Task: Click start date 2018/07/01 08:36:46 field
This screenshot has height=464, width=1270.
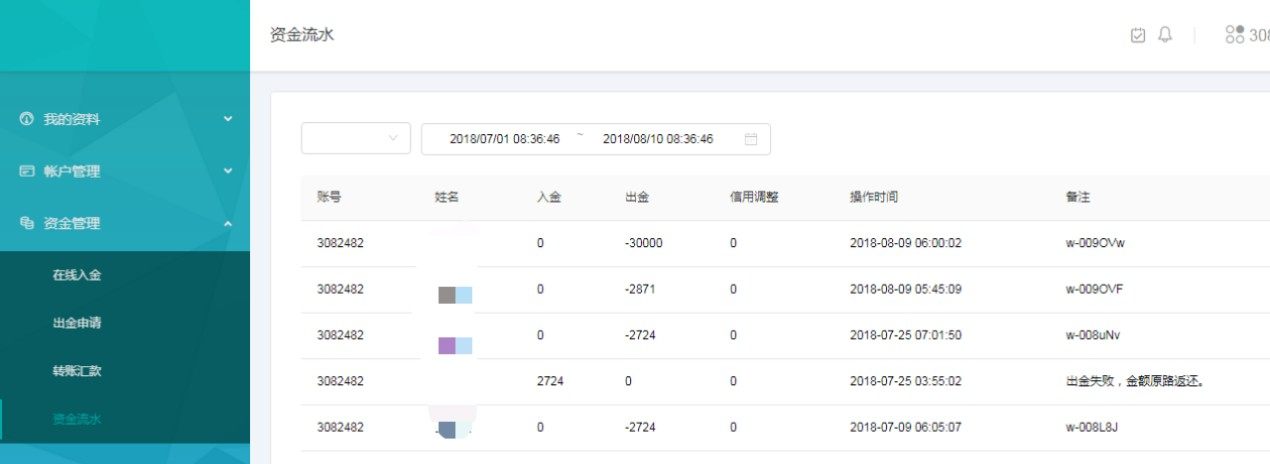Action: click(x=504, y=139)
